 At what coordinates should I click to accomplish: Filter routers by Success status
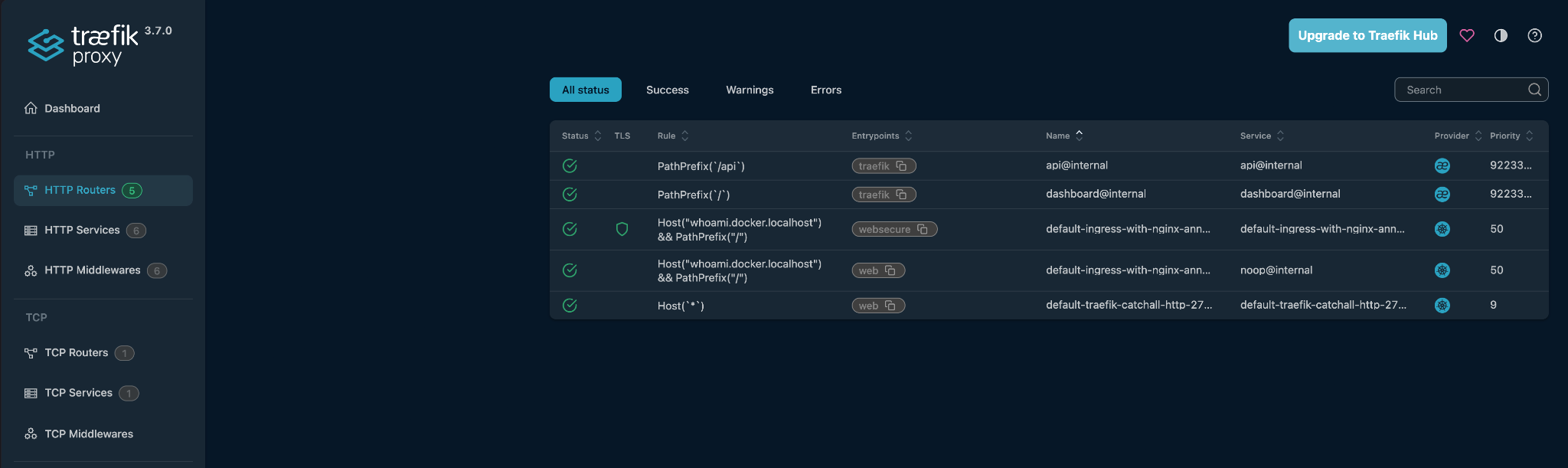[668, 90]
